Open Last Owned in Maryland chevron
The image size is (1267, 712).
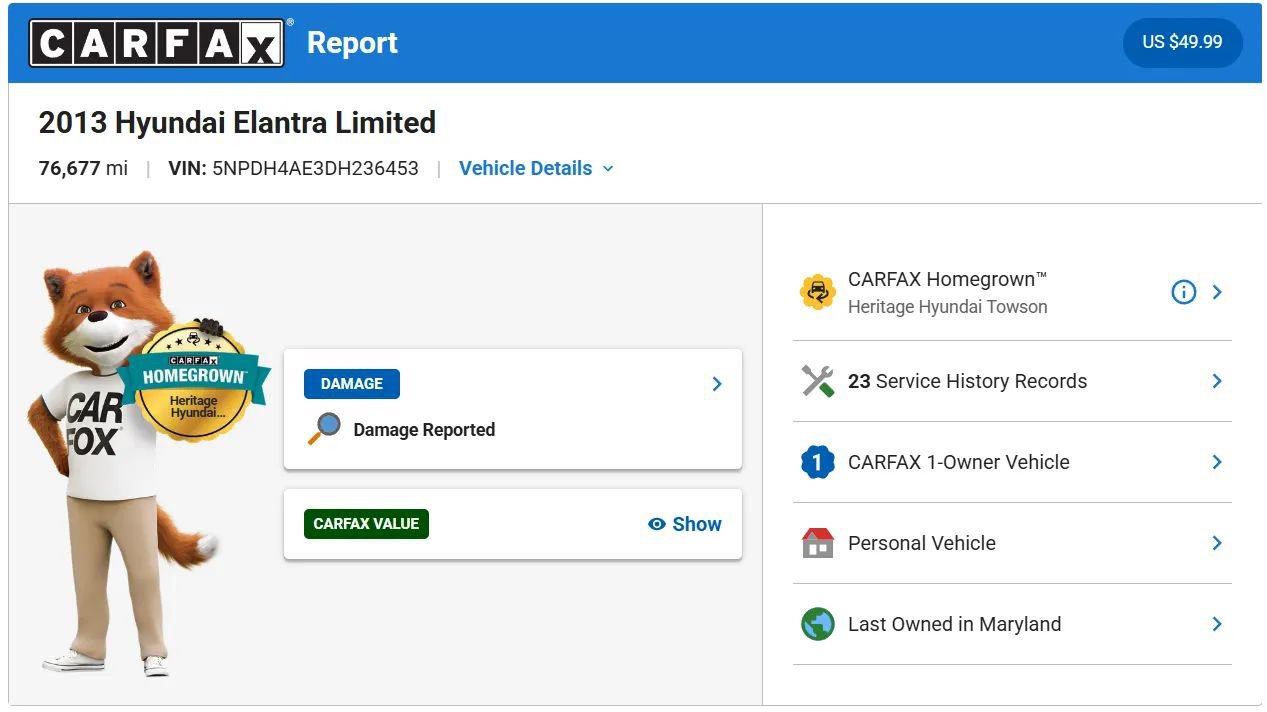tap(1217, 624)
